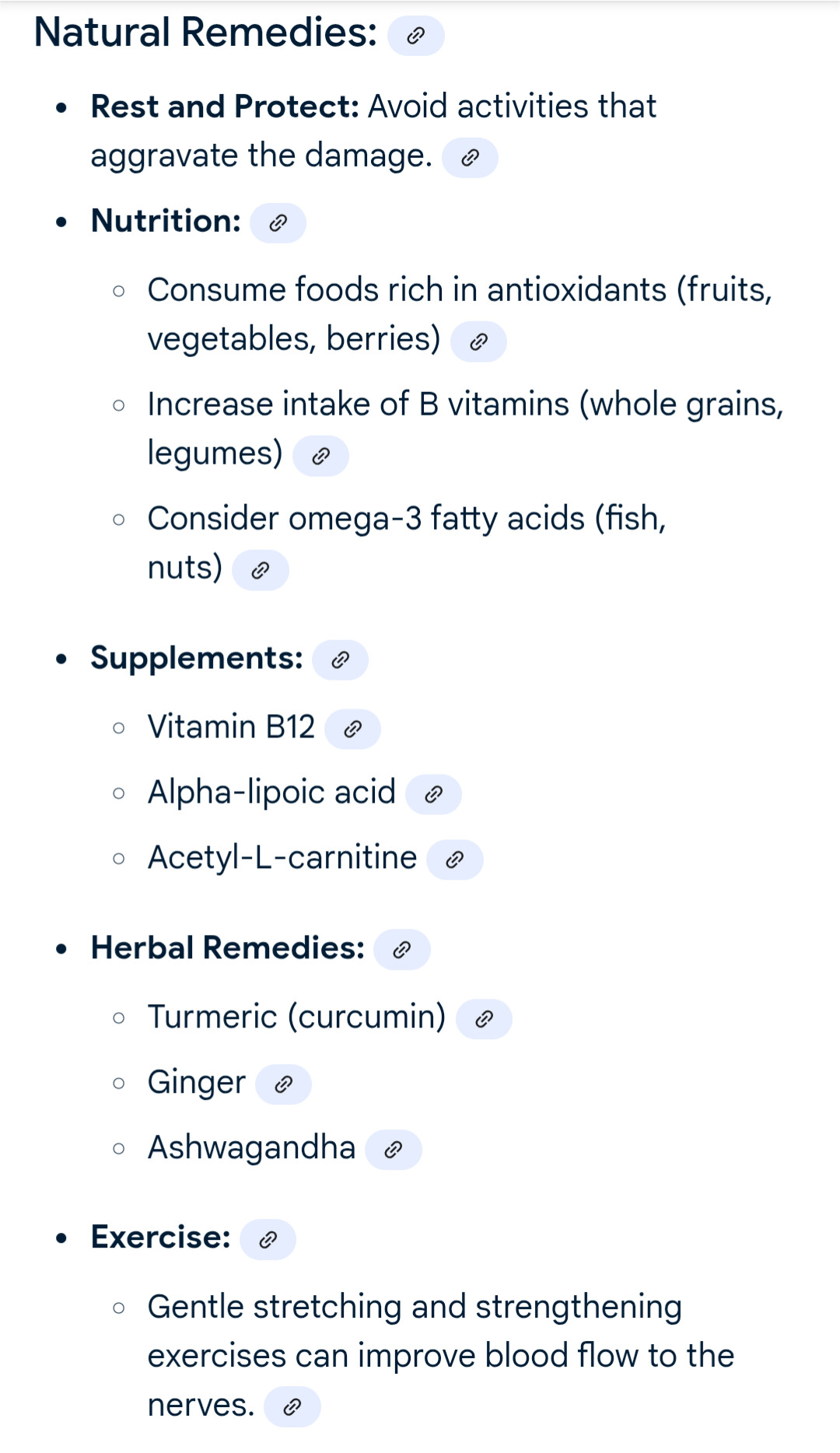Click link icon beside Herbal Remedies
The width and height of the screenshot is (840, 1453).
[401, 950]
